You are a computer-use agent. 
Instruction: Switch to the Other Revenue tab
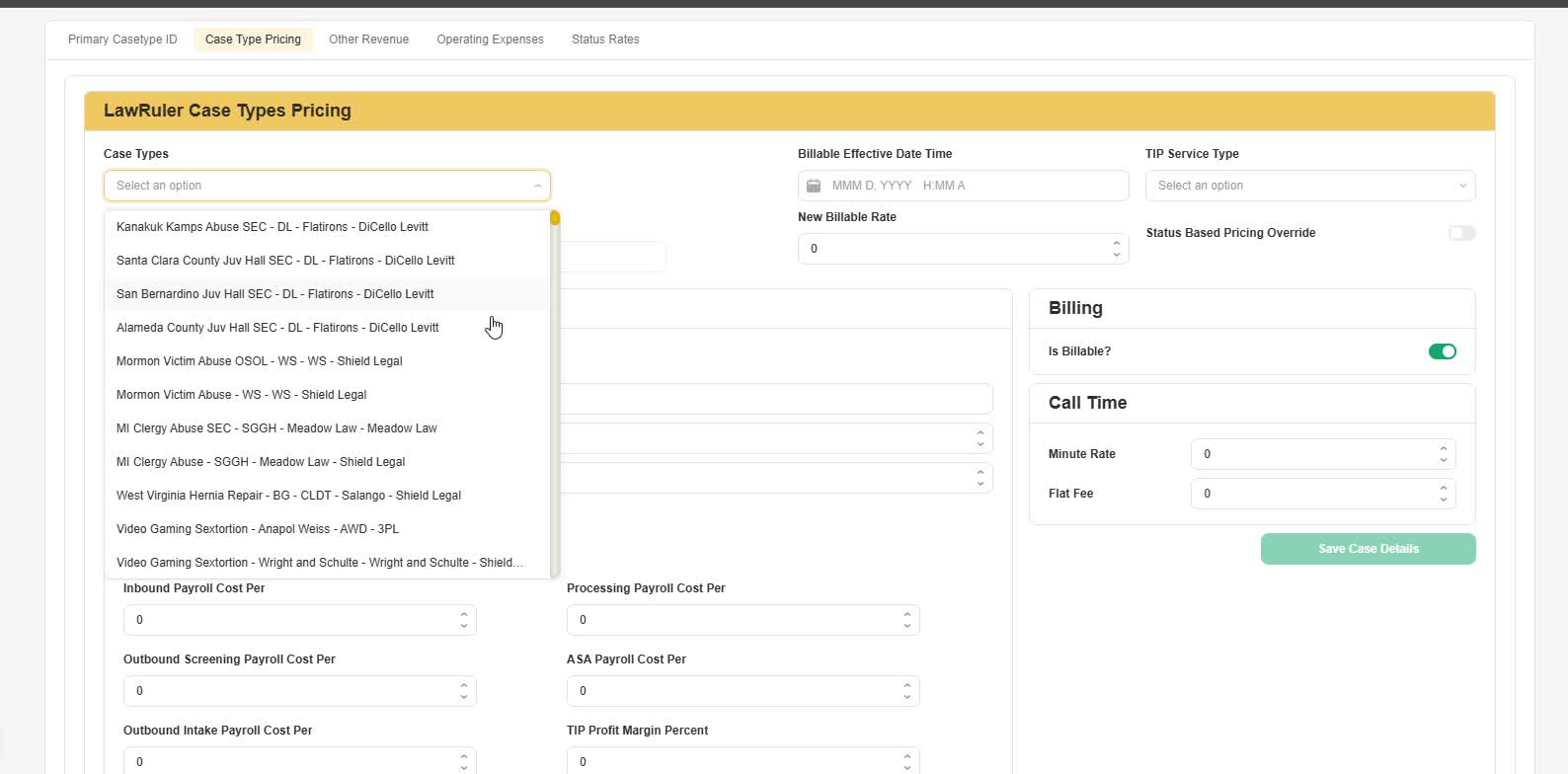pos(368,39)
